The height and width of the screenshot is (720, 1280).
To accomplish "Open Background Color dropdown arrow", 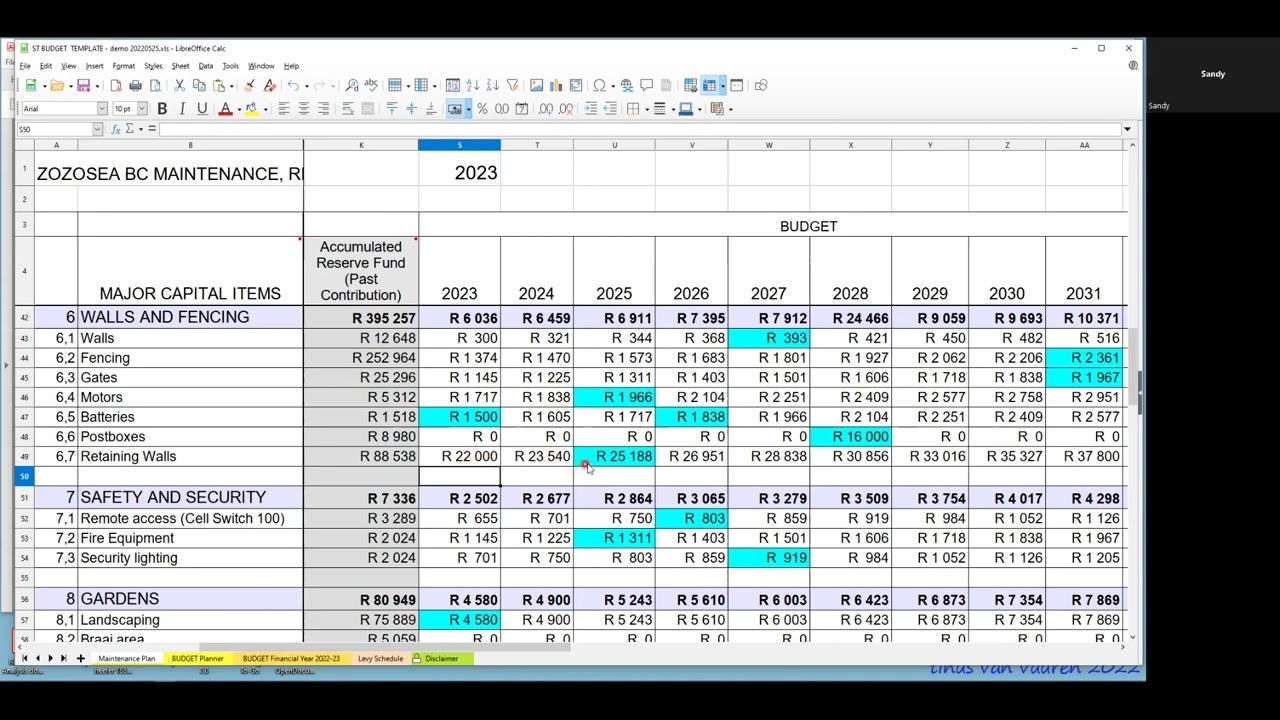I will click(266, 109).
